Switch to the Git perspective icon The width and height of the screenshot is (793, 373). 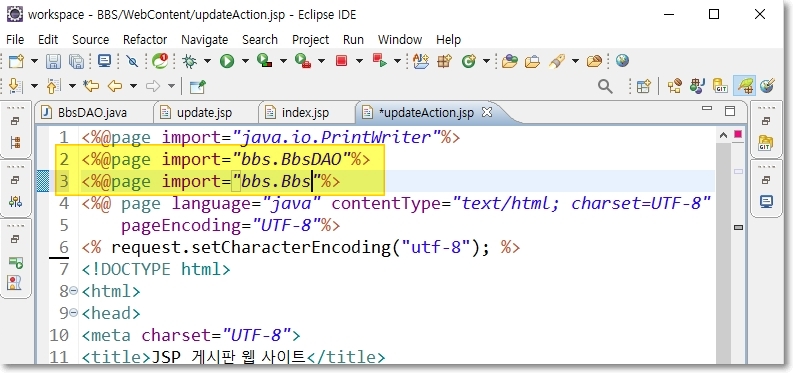pos(720,86)
